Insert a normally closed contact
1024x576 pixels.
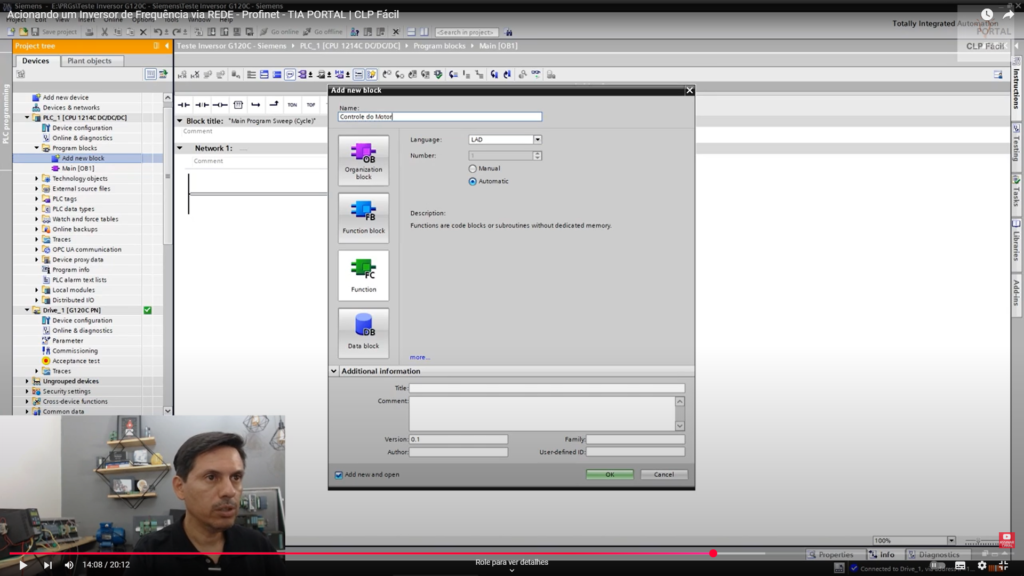pyautogui.click(x=202, y=104)
